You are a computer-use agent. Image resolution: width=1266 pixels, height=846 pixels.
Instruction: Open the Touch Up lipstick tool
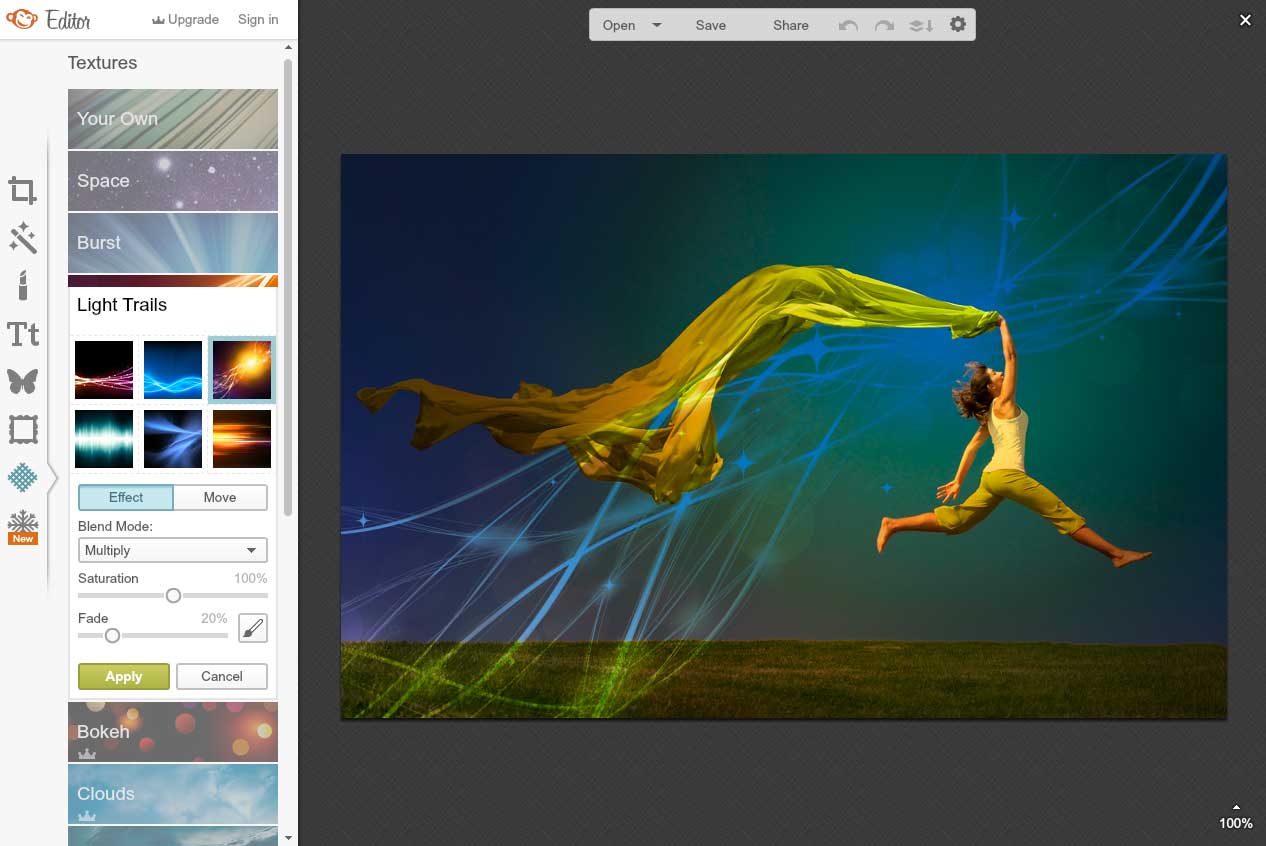click(23, 285)
